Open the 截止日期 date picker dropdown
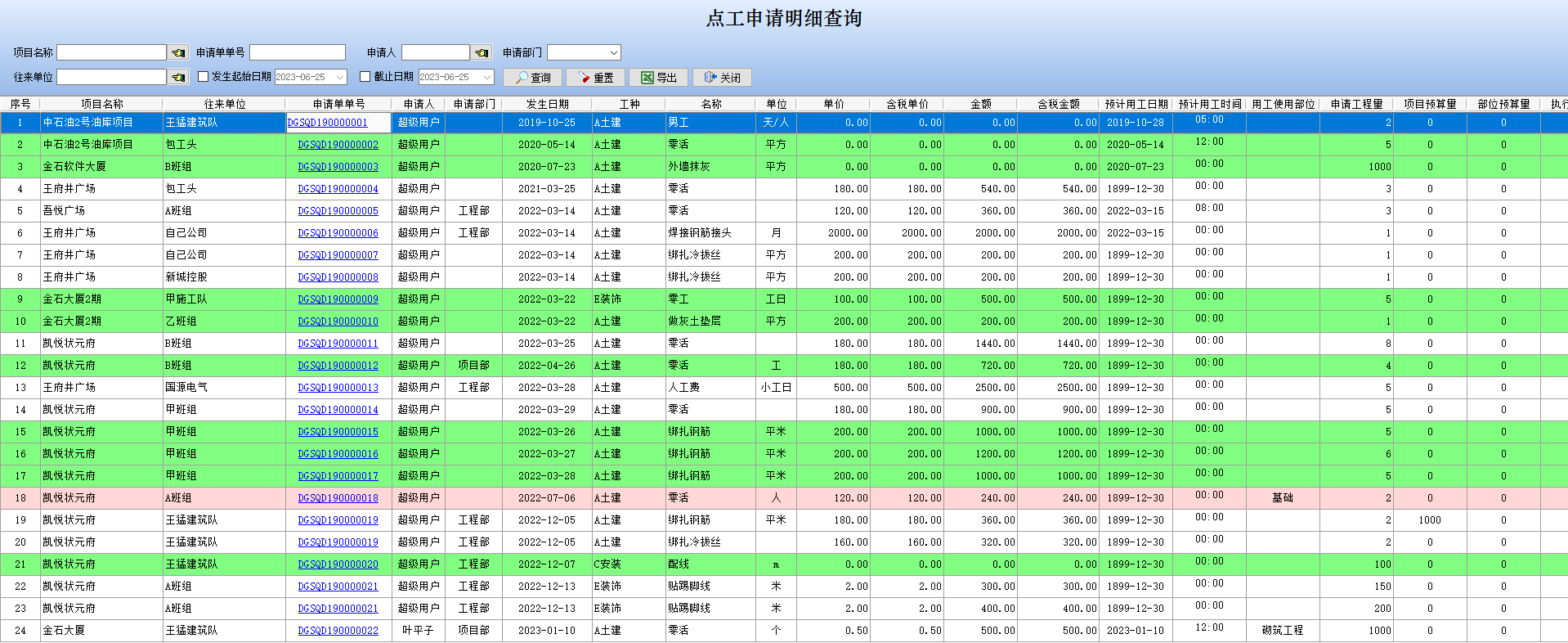This screenshot has width=1568, height=643. tap(488, 77)
